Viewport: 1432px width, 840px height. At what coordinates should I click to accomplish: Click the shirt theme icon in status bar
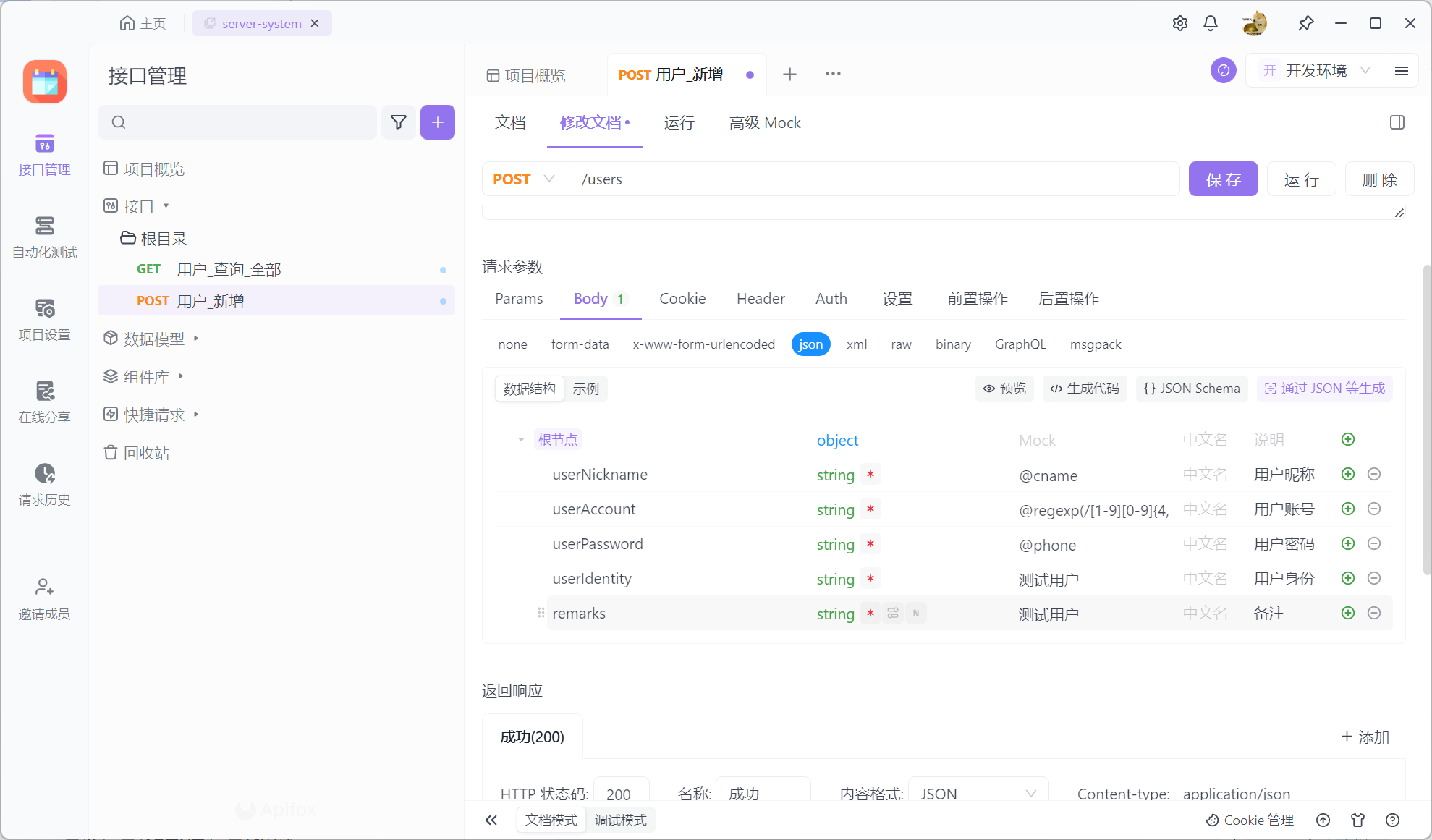[x=1358, y=820]
